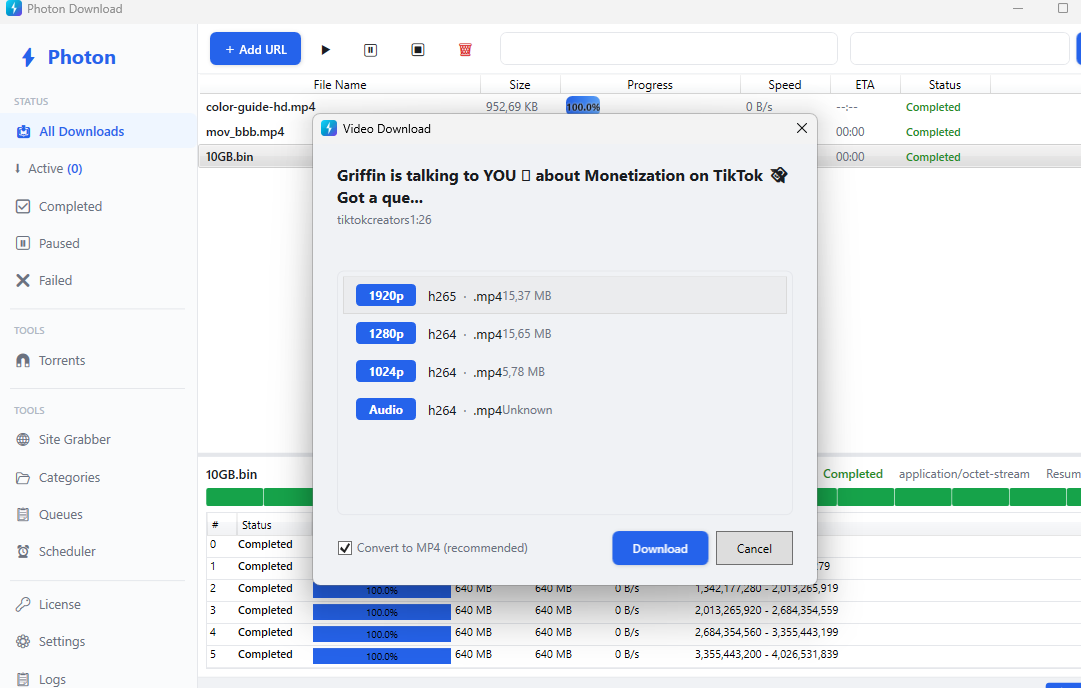Click the Failed X icon in sidebar
1081x688 pixels.
click(x=23, y=281)
